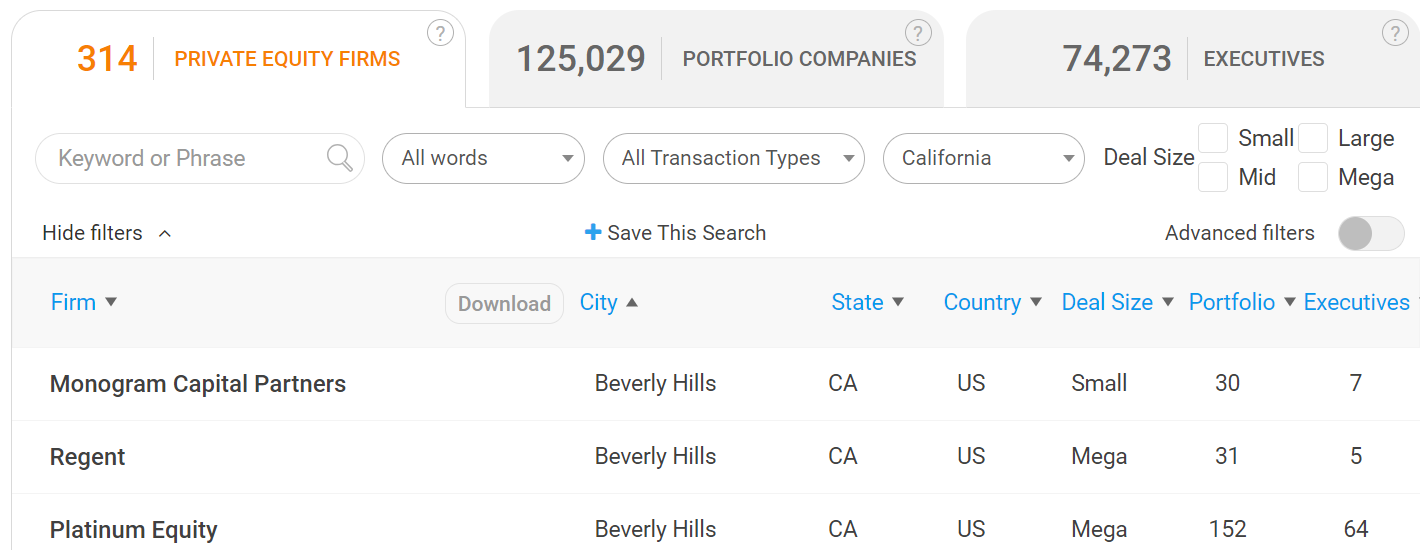Screen dimensions: 1420x550
Task: Click the Firm column sort arrow
Action: [111, 302]
